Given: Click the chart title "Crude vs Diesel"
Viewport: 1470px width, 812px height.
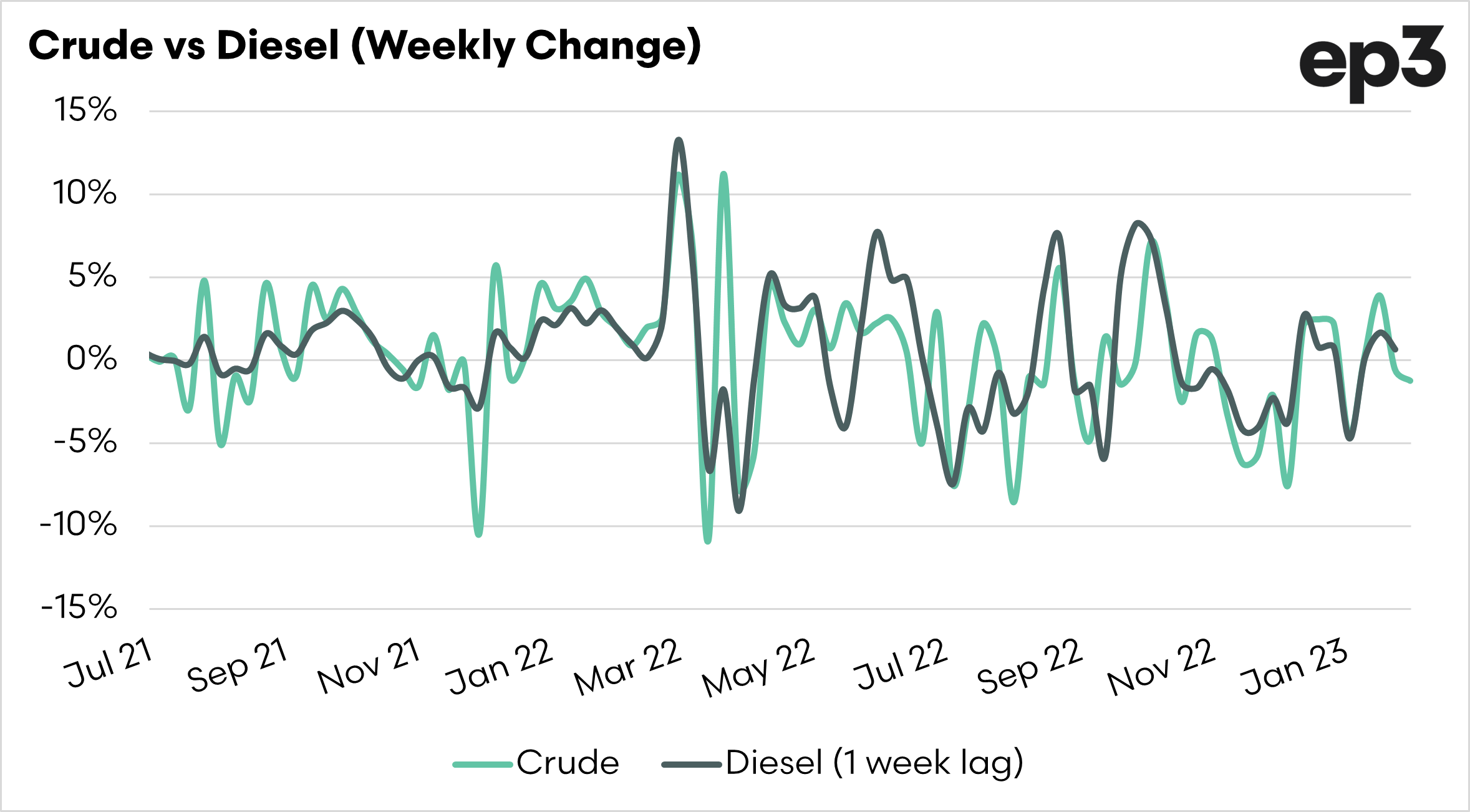Looking at the screenshot, I should (x=365, y=46).
